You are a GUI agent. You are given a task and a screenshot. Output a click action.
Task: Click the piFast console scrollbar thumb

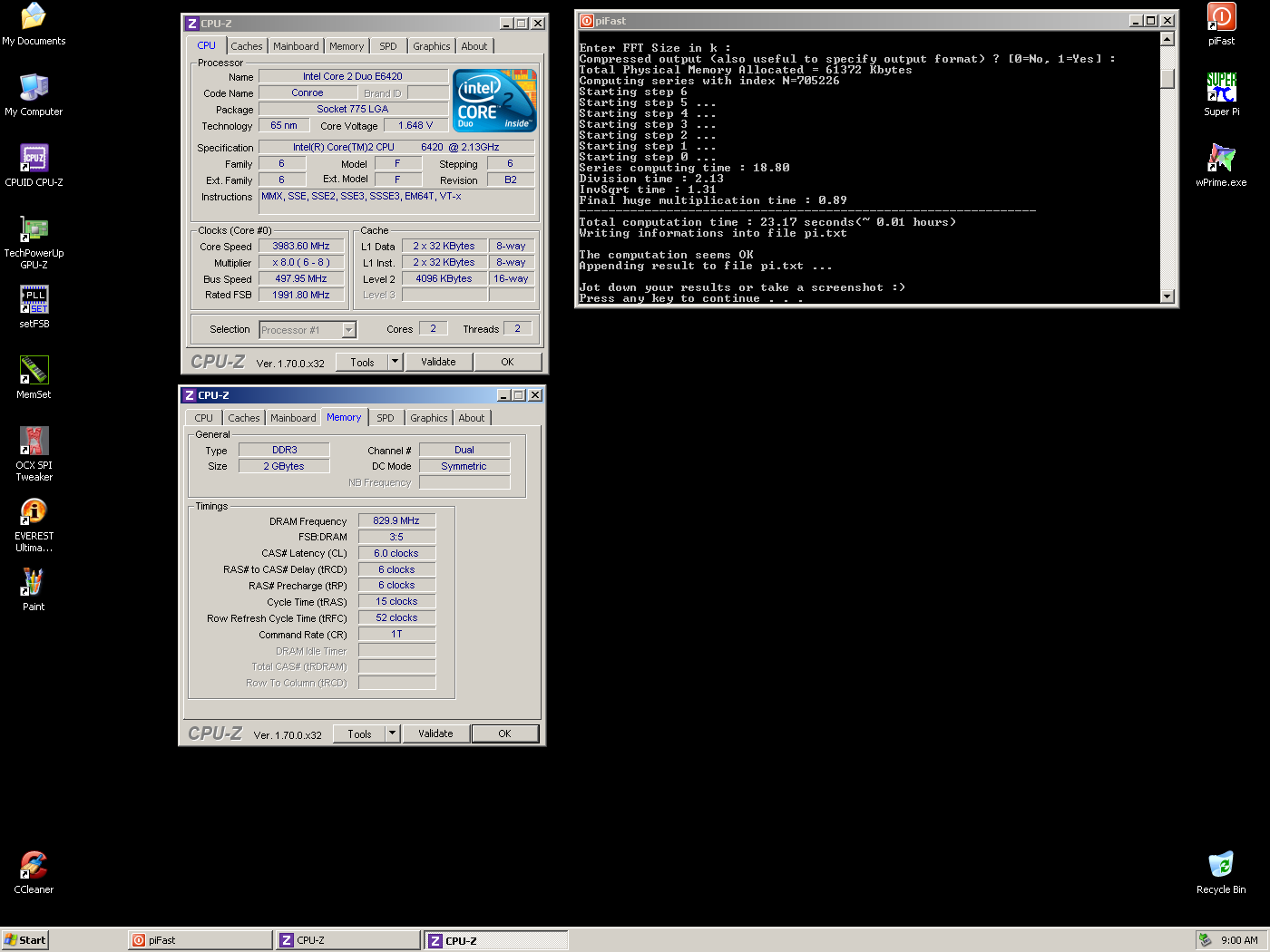click(x=1167, y=78)
